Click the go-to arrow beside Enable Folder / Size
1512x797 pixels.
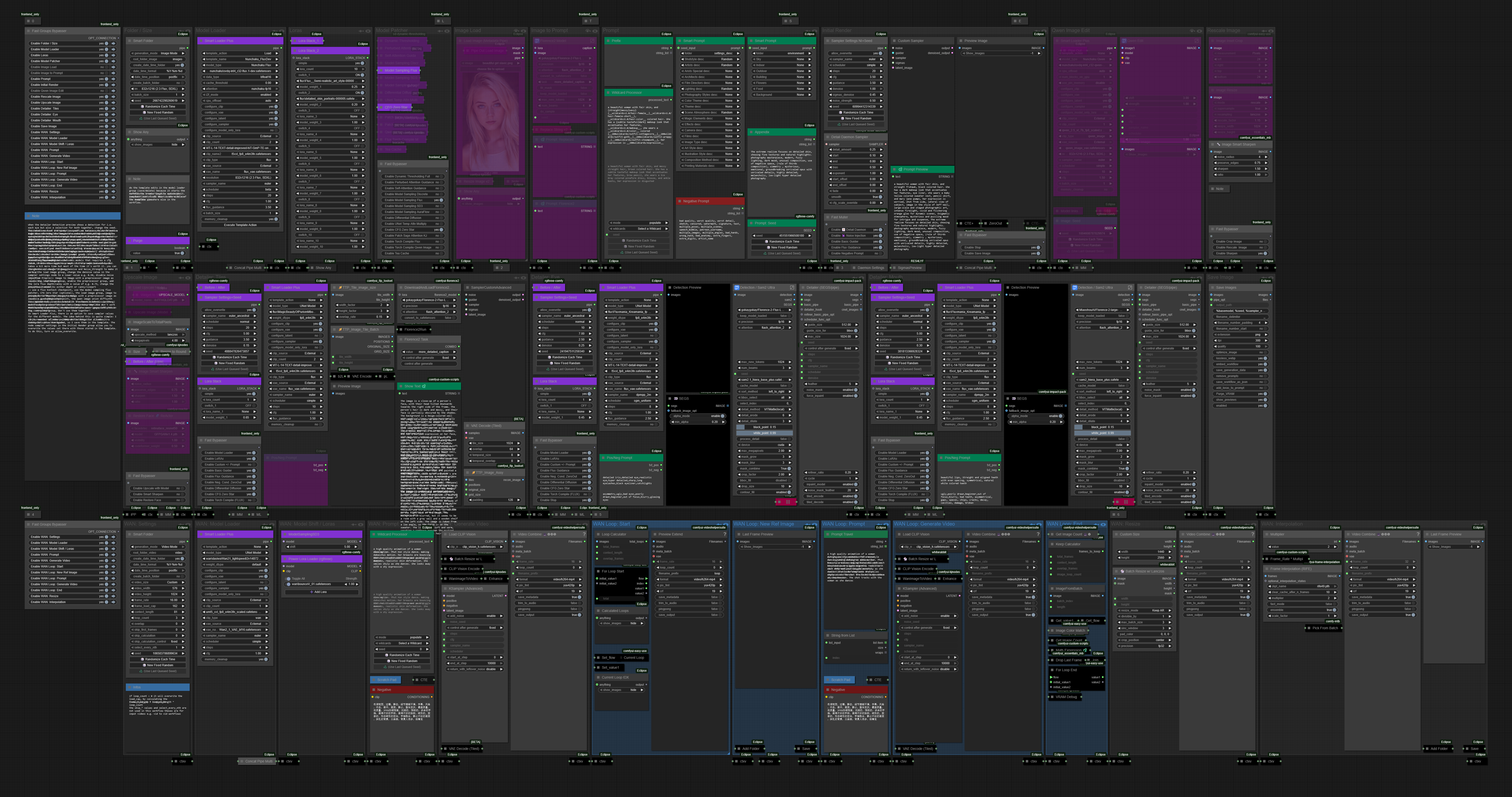click(x=113, y=43)
